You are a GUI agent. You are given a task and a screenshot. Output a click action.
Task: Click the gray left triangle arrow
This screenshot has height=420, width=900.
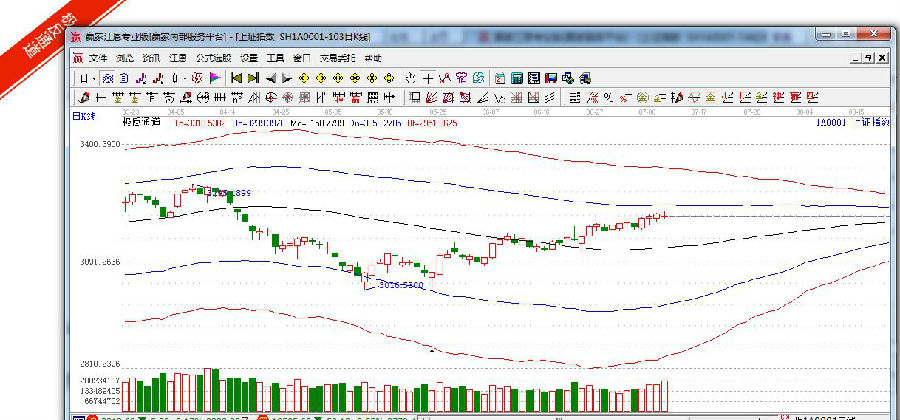coord(271,77)
